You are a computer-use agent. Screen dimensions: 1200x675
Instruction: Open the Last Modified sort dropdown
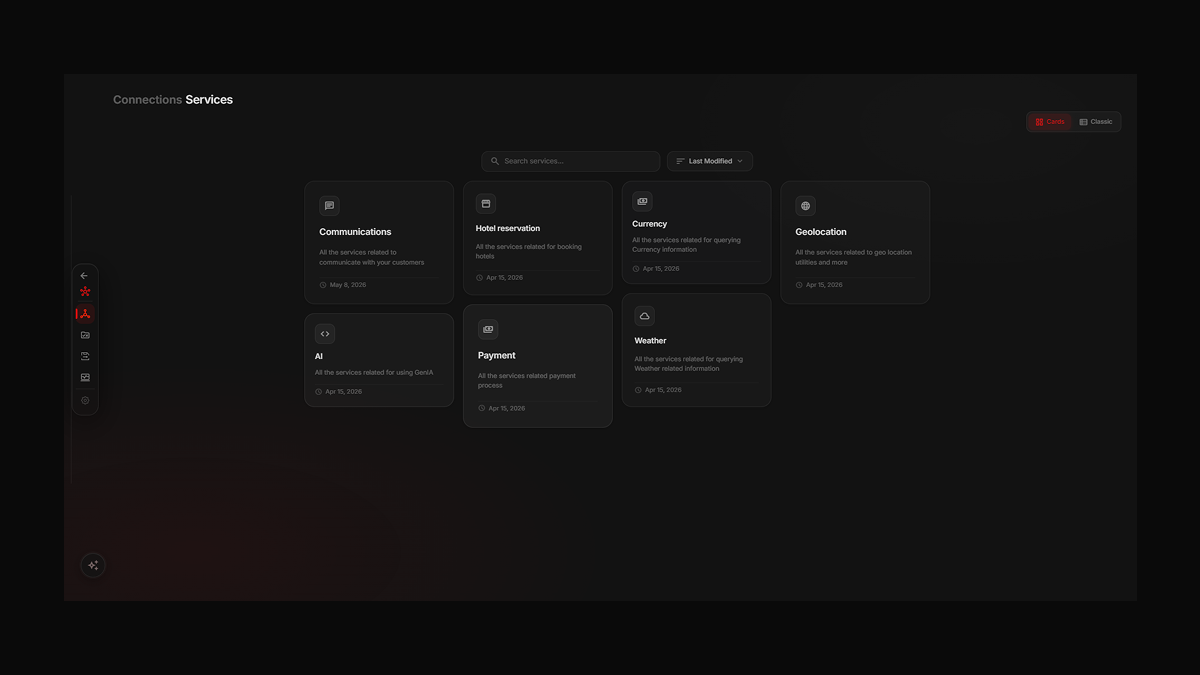(710, 161)
